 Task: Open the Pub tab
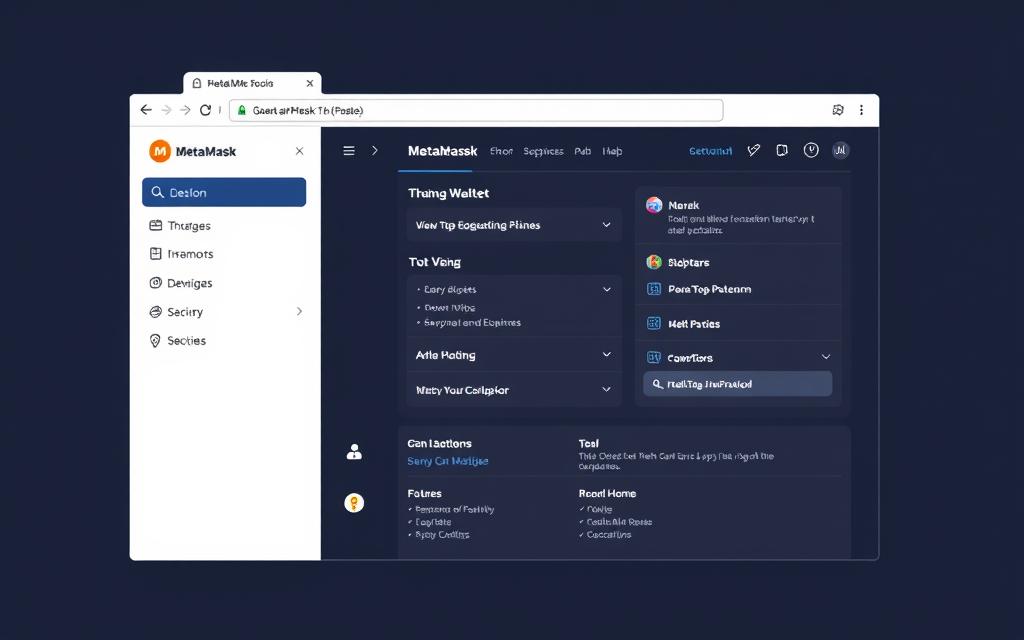pyautogui.click(x=583, y=151)
